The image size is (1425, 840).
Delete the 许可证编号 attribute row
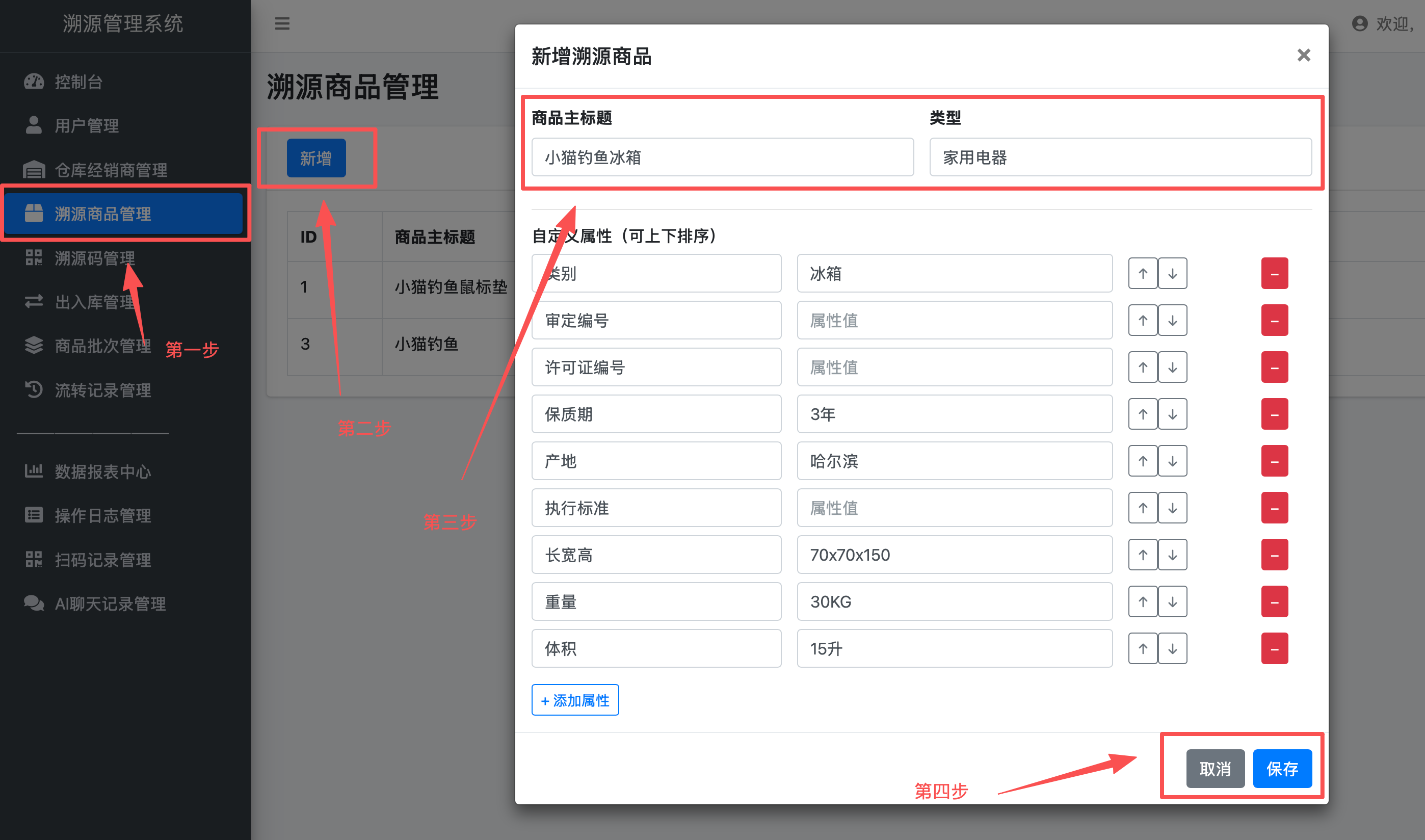tap(1274, 367)
